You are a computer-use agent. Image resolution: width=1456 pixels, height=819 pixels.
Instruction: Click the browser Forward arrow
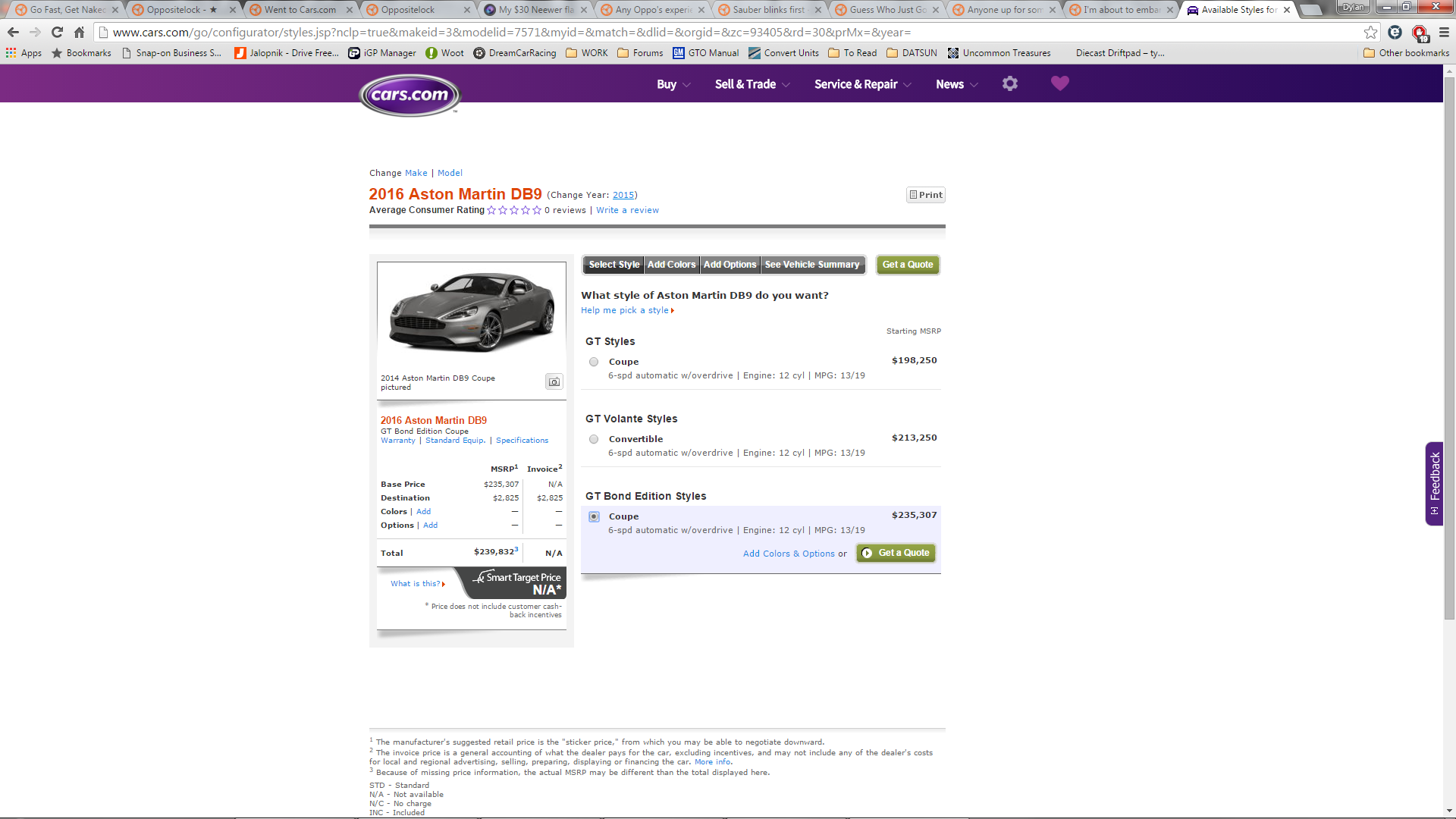coord(35,33)
